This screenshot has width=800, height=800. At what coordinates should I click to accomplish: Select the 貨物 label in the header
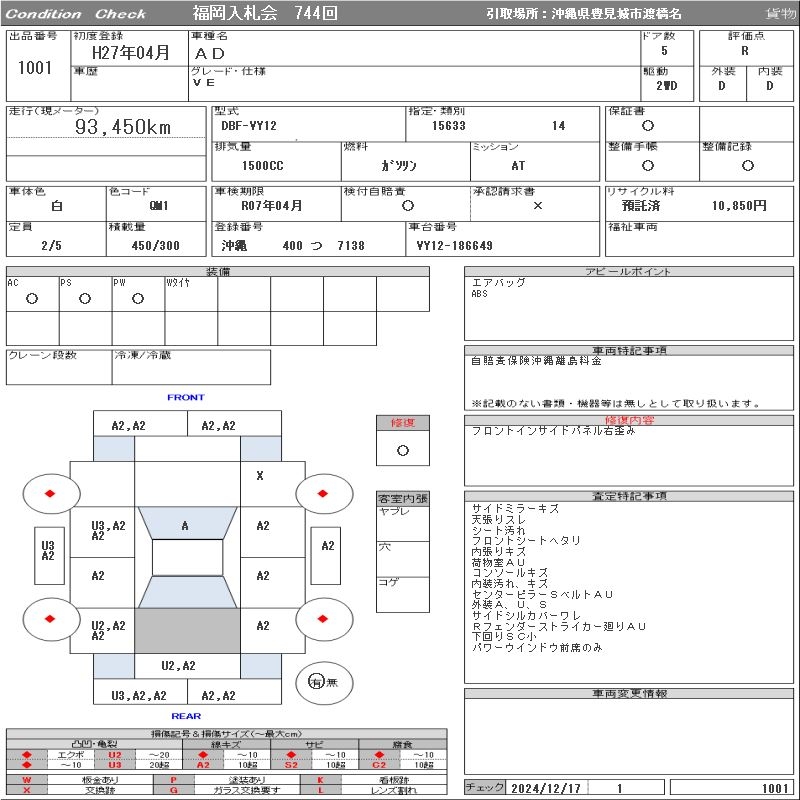[780, 14]
